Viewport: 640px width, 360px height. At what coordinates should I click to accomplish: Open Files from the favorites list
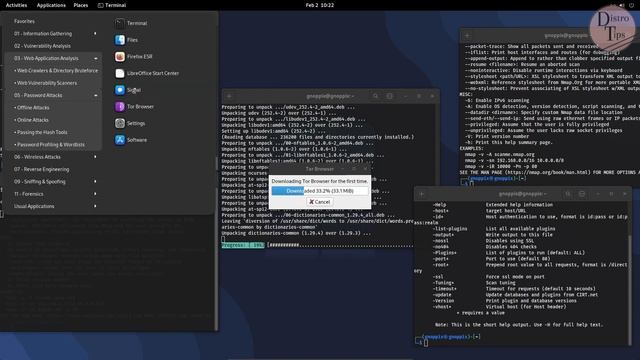coord(126,40)
